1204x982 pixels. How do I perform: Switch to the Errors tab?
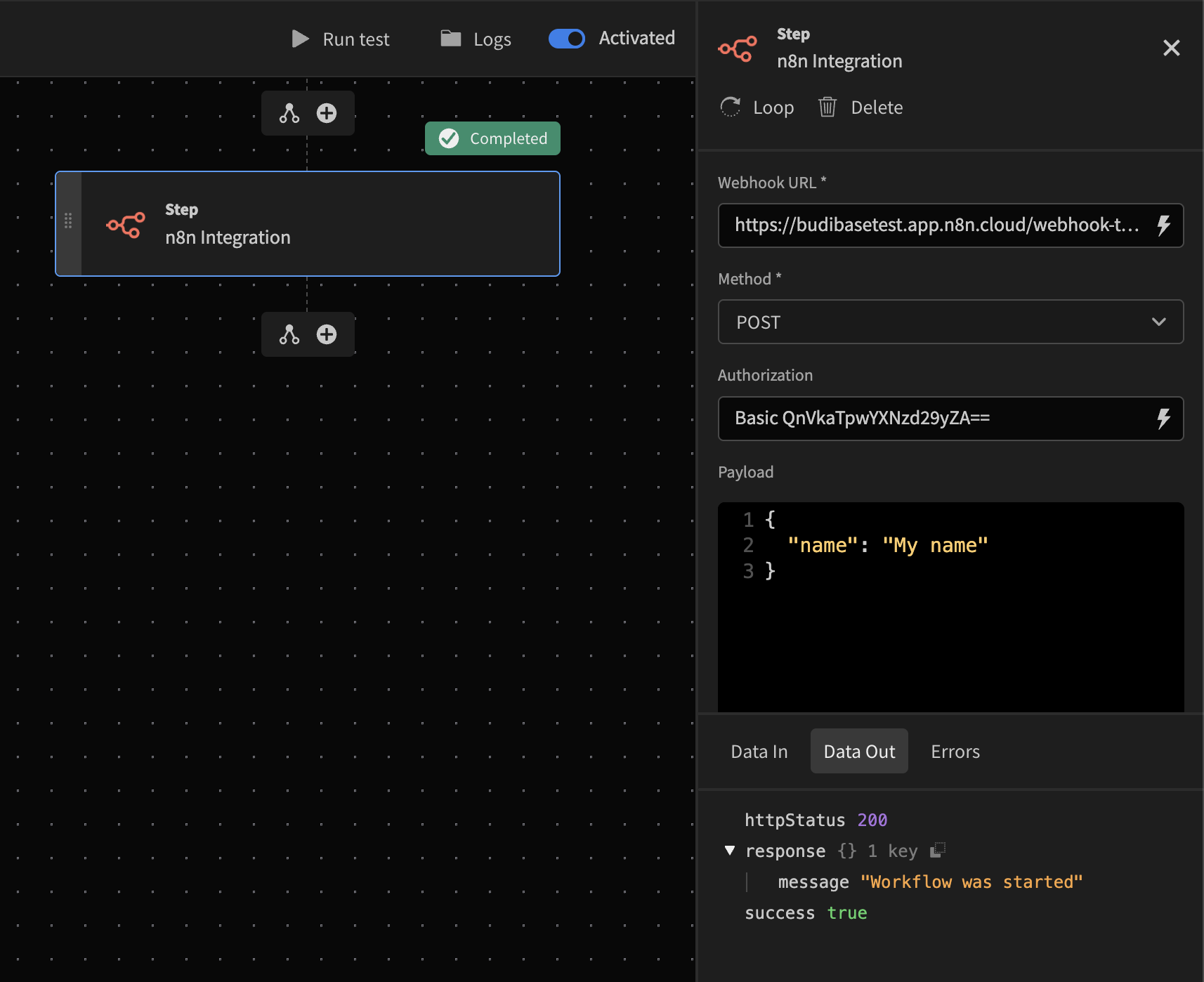coord(955,752)
